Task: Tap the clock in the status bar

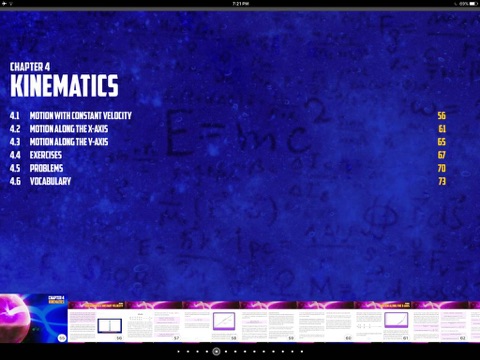Action: pyautogui.click(x=240, y=4)
